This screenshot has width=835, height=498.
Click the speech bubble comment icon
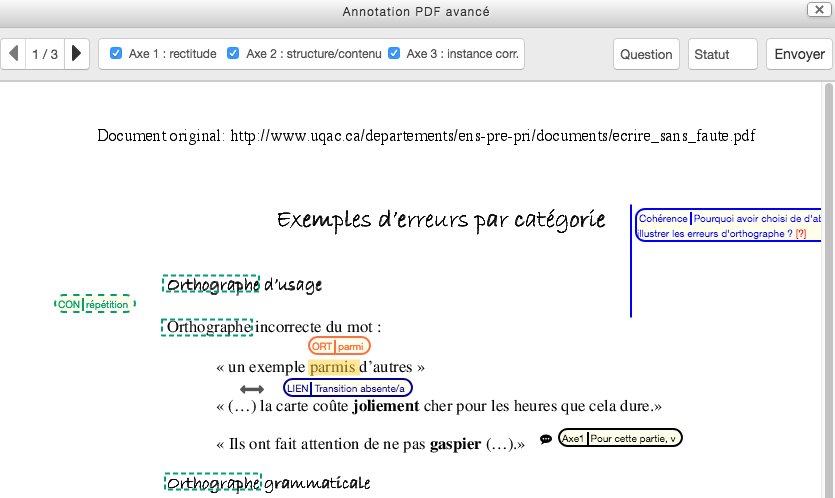pos(546,439)
